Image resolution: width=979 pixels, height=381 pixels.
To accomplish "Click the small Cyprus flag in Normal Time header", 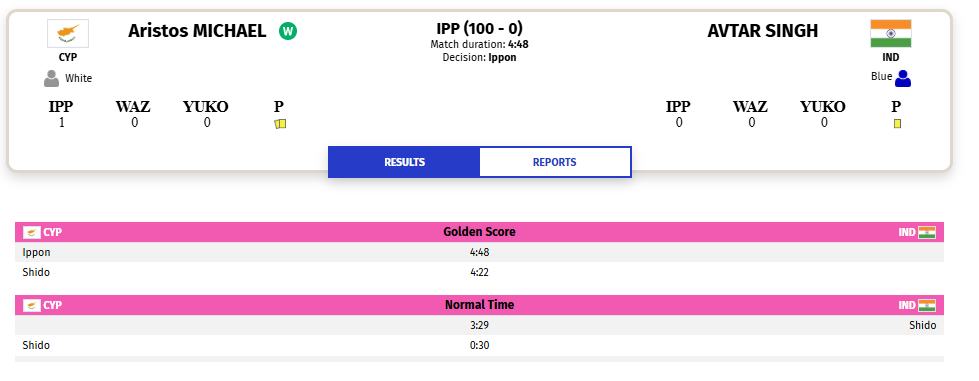I will click(32, 305).
